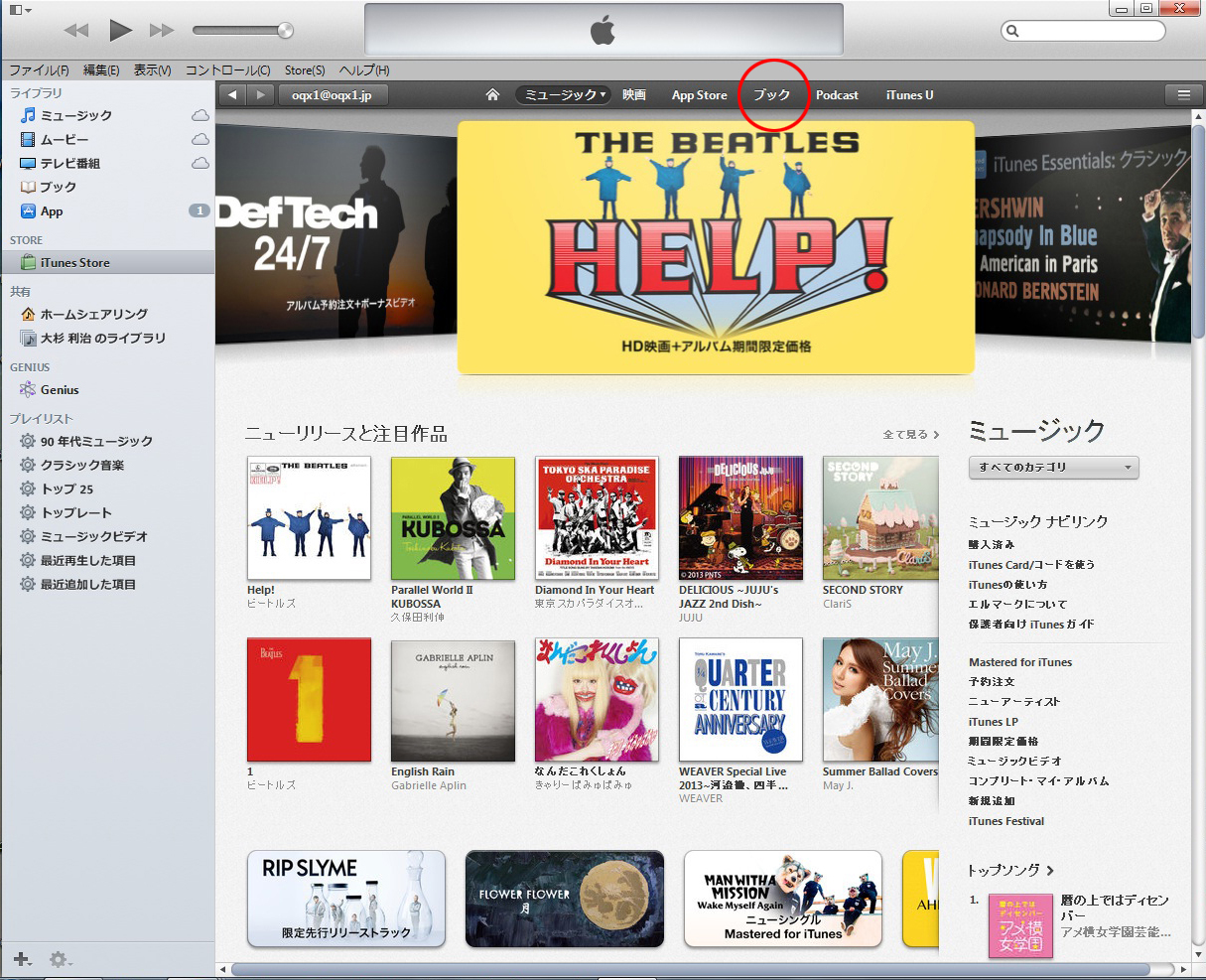Click the gear icon beside 最近追加した項目 playlist
Viewport: 1206px width, 980px height.
click(x=28, y=584)
